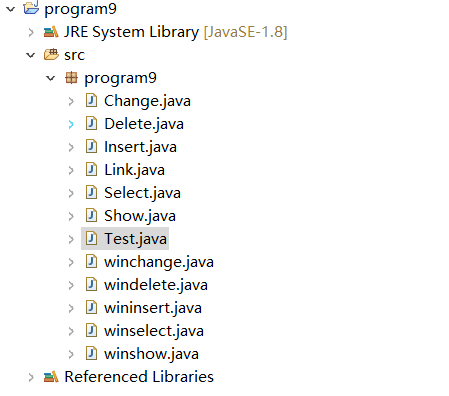
Task: Expand the winselect.java node
Action: click(71, 331)
